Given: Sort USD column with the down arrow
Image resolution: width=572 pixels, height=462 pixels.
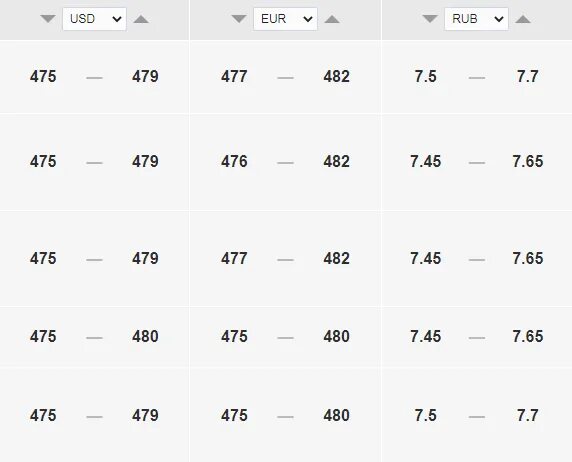Looking at the screenshot, I should point(48,19).
